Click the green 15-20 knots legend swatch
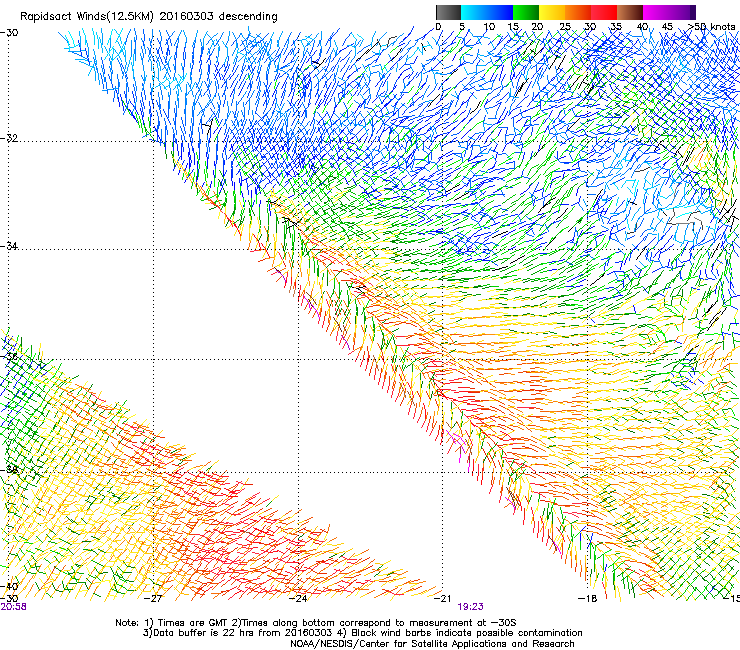This screenshot has height=650, width=740. [525, 12]
